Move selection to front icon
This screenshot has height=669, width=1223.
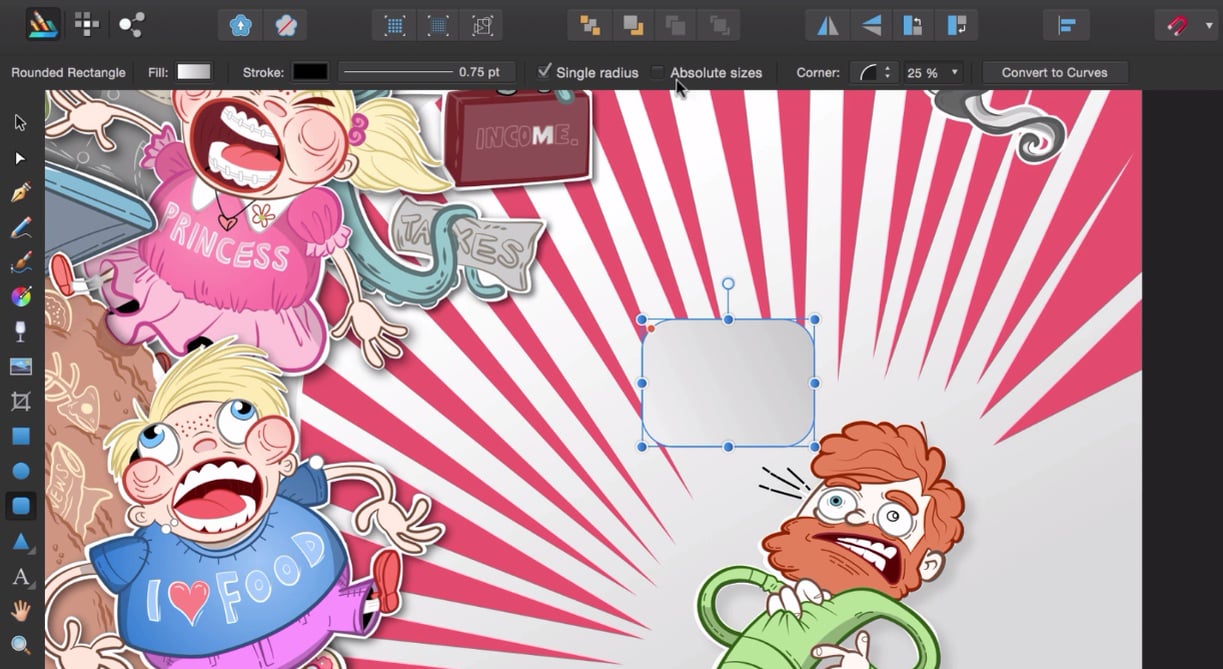click(x=719, y=25)
